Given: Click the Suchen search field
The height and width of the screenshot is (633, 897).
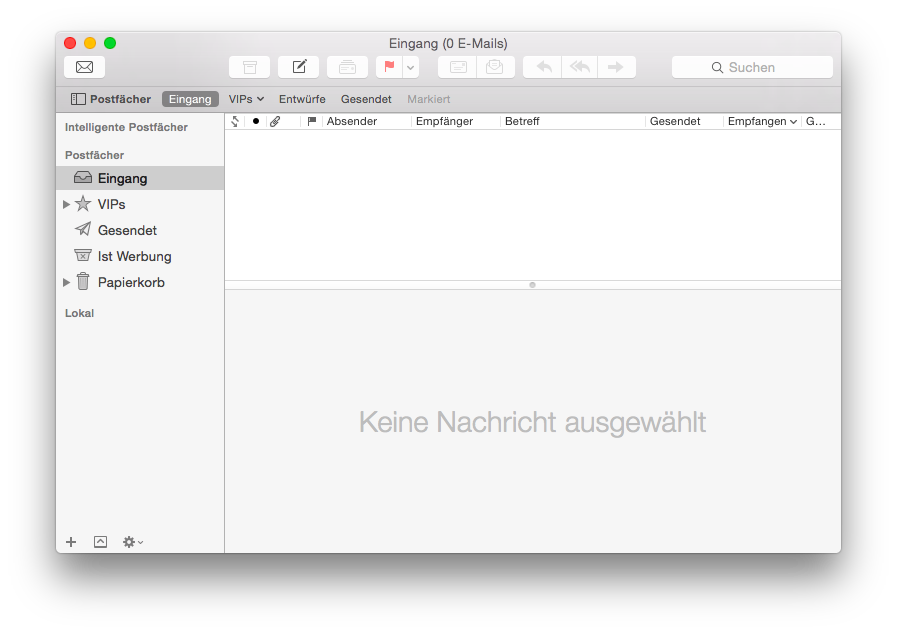Looking at the screenshot, I should click(x=752, y=67).
